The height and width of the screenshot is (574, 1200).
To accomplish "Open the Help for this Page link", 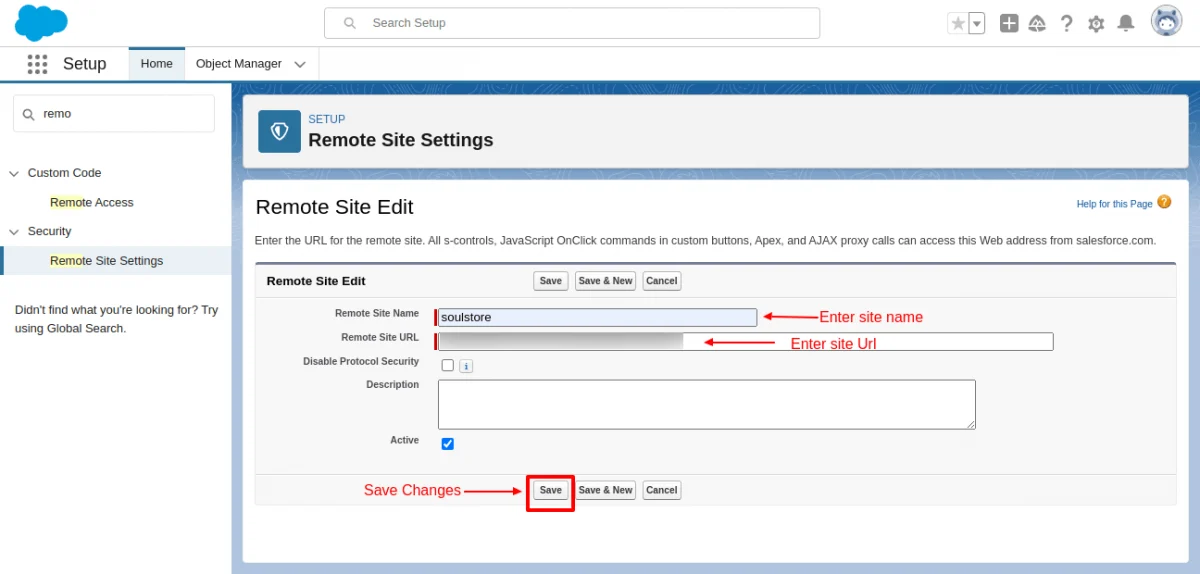I will click(x=1114, y=204).
